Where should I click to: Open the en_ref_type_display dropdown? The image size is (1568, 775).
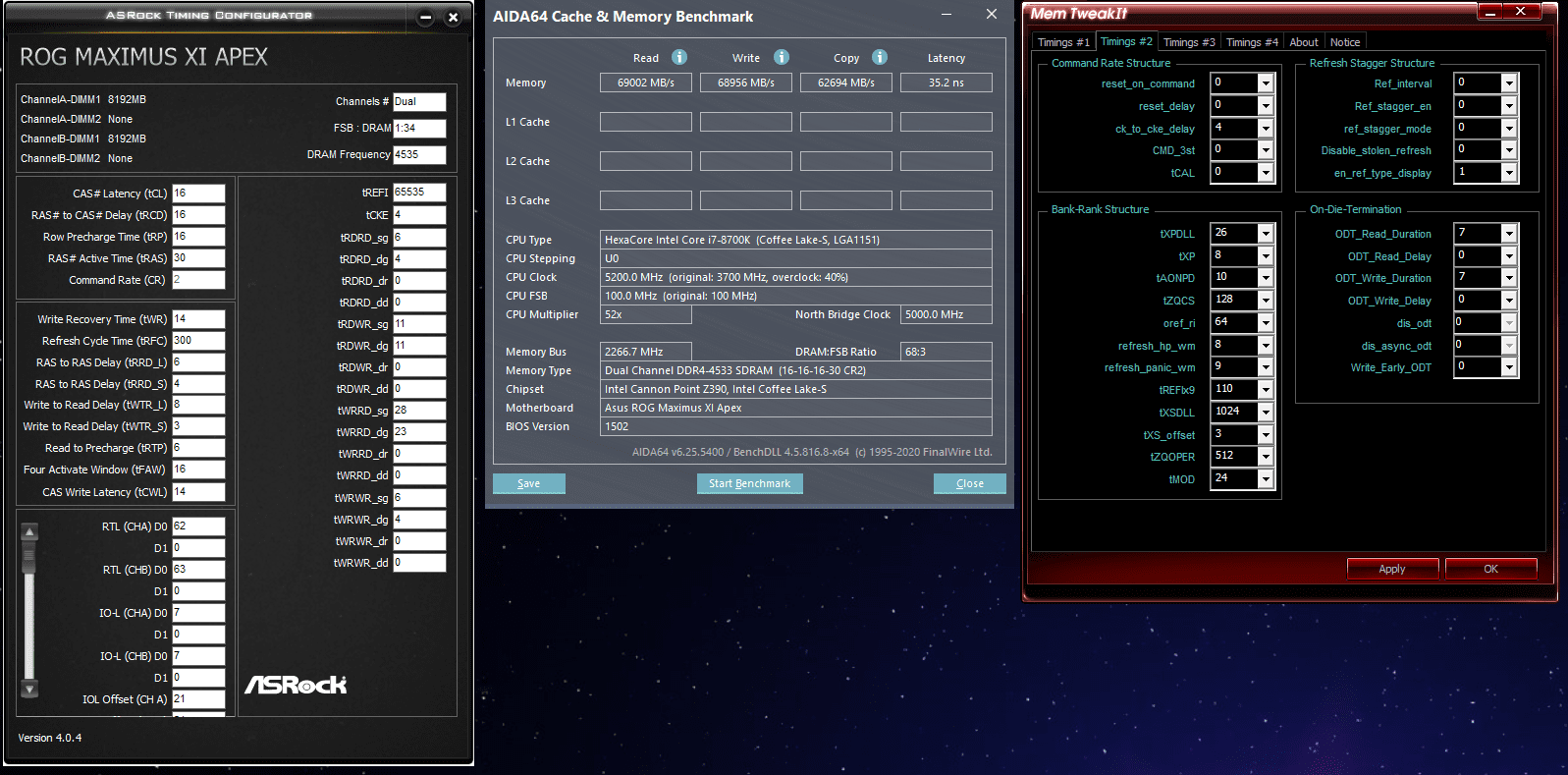(x=1509, y=173)
